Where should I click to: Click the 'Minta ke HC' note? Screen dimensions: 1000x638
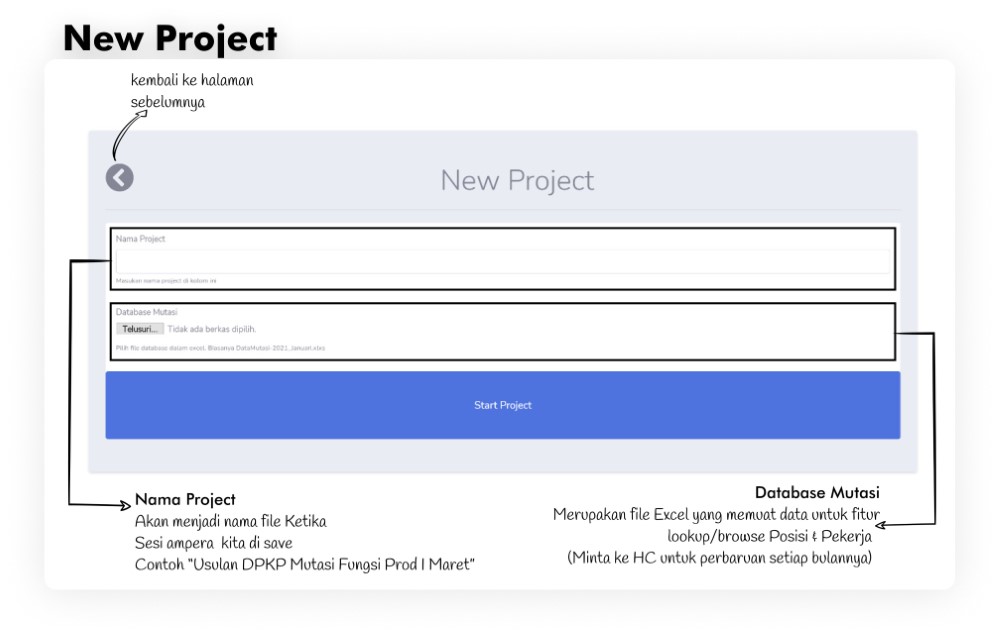(x=719, y=557)
